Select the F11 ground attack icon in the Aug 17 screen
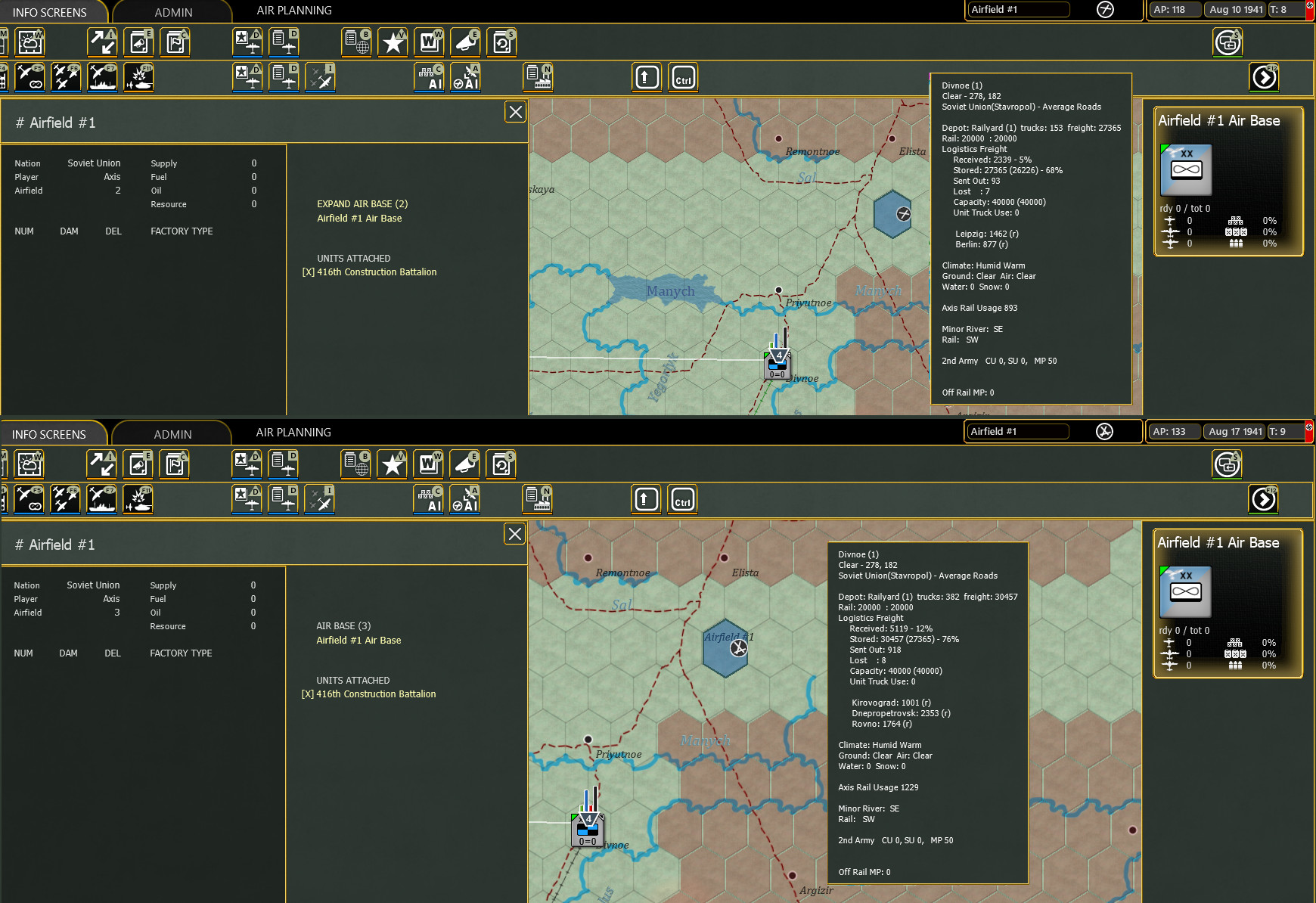The height and width of the screenshot is (903, 1316). (x=138, y=499)
